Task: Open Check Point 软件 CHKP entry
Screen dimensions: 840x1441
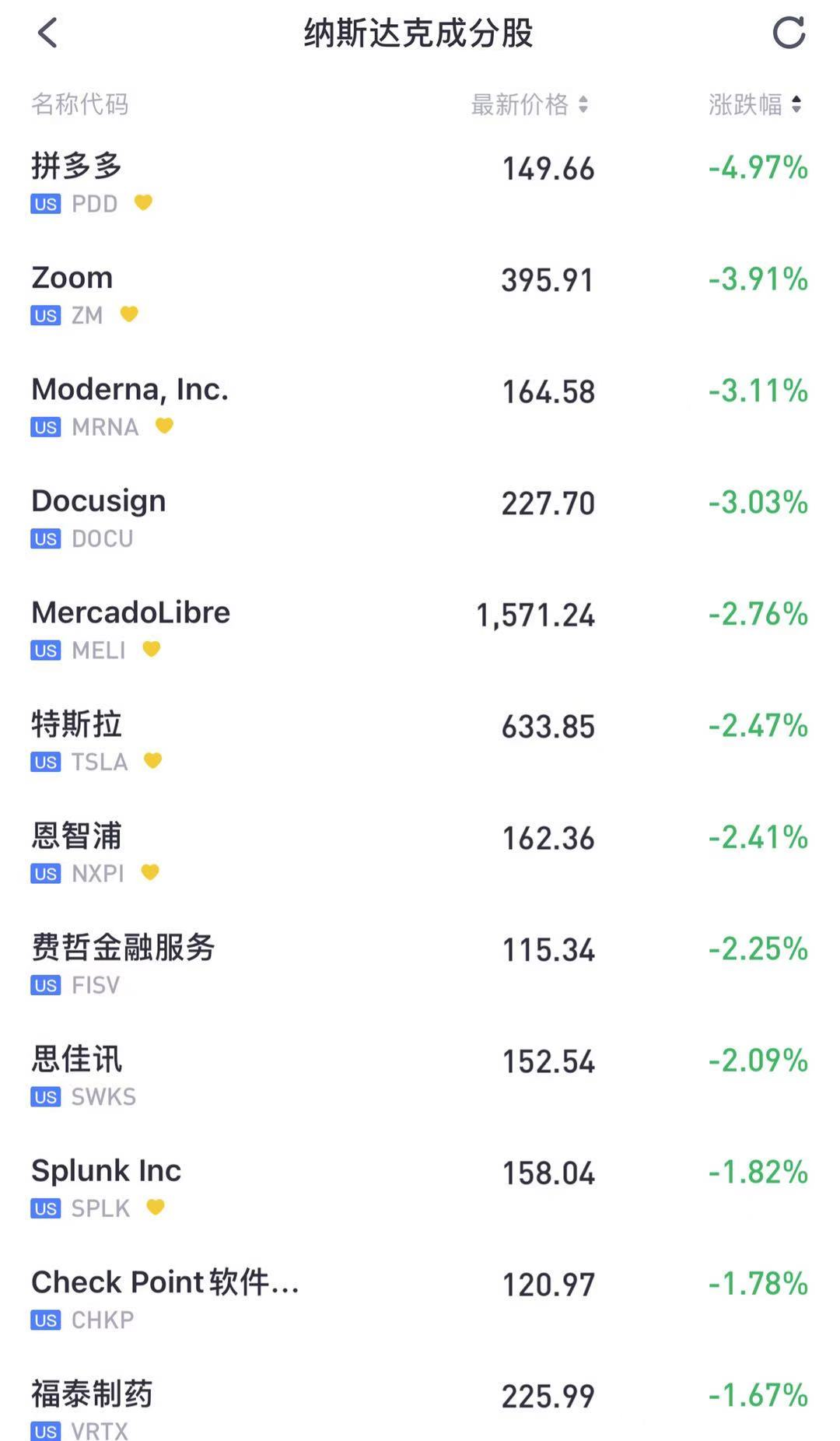Action: (x=420, y=1299)
